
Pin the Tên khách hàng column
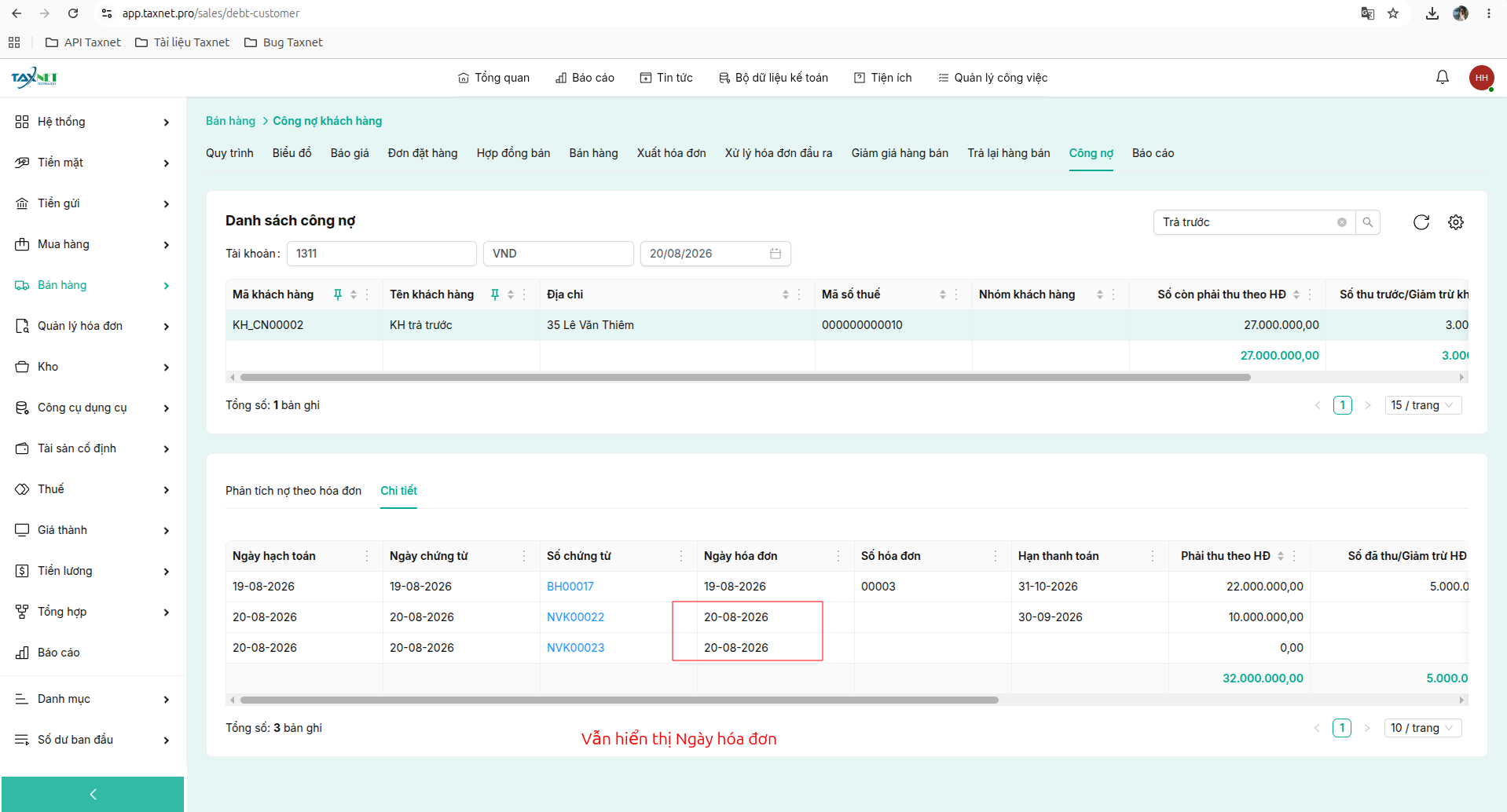[x=495, y=294]
